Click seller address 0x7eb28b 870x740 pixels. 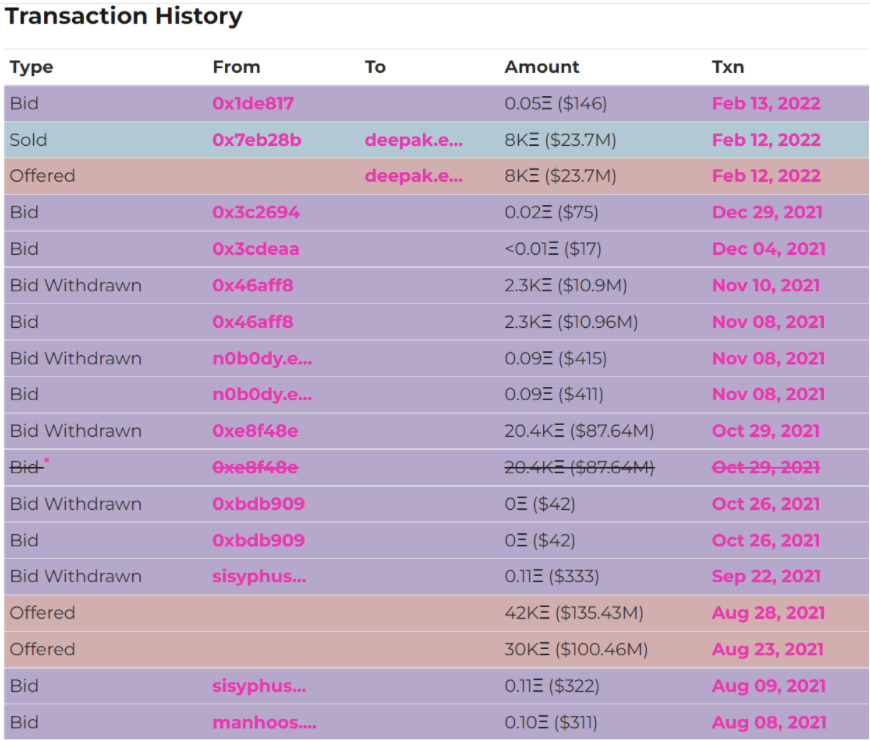[x=256, y=140]
